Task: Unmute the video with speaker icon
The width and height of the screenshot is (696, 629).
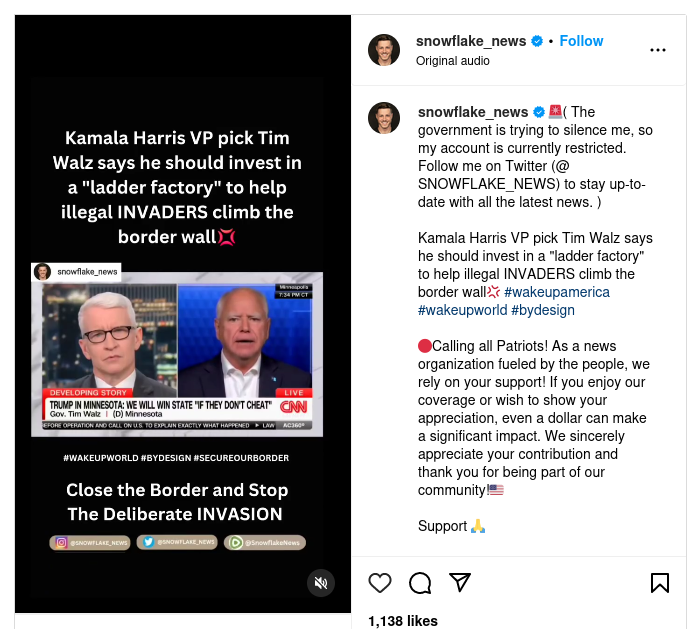Action: point(321,583)
